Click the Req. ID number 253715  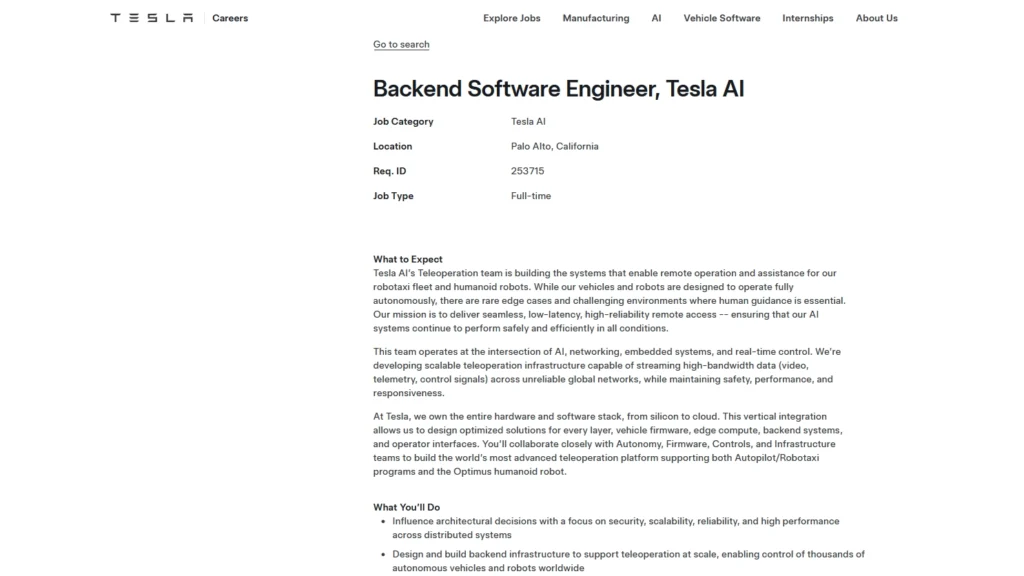(527, 171)
